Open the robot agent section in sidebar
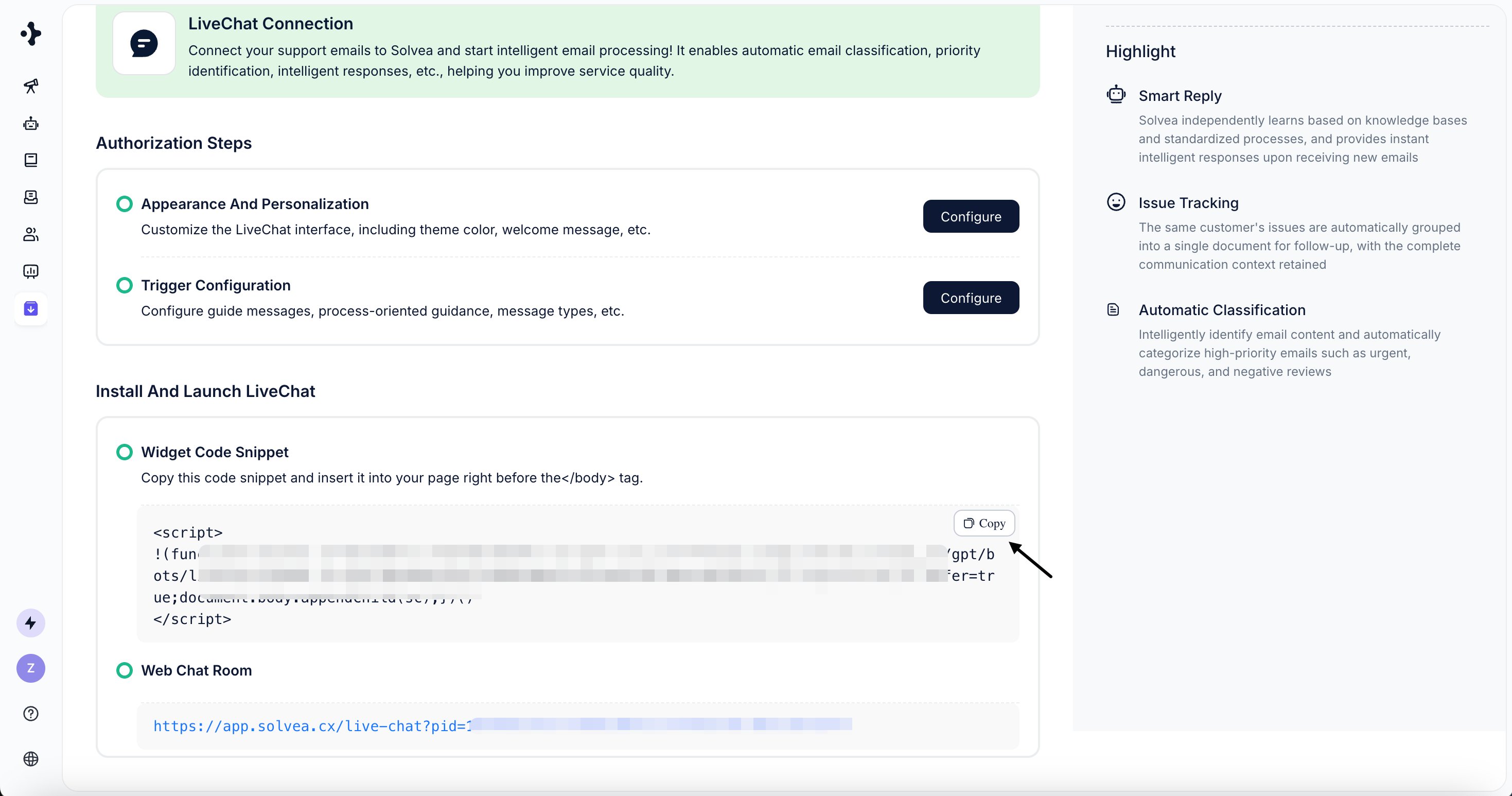The image size is (1512, 796). pyautogui.click(x=30, y=123)
